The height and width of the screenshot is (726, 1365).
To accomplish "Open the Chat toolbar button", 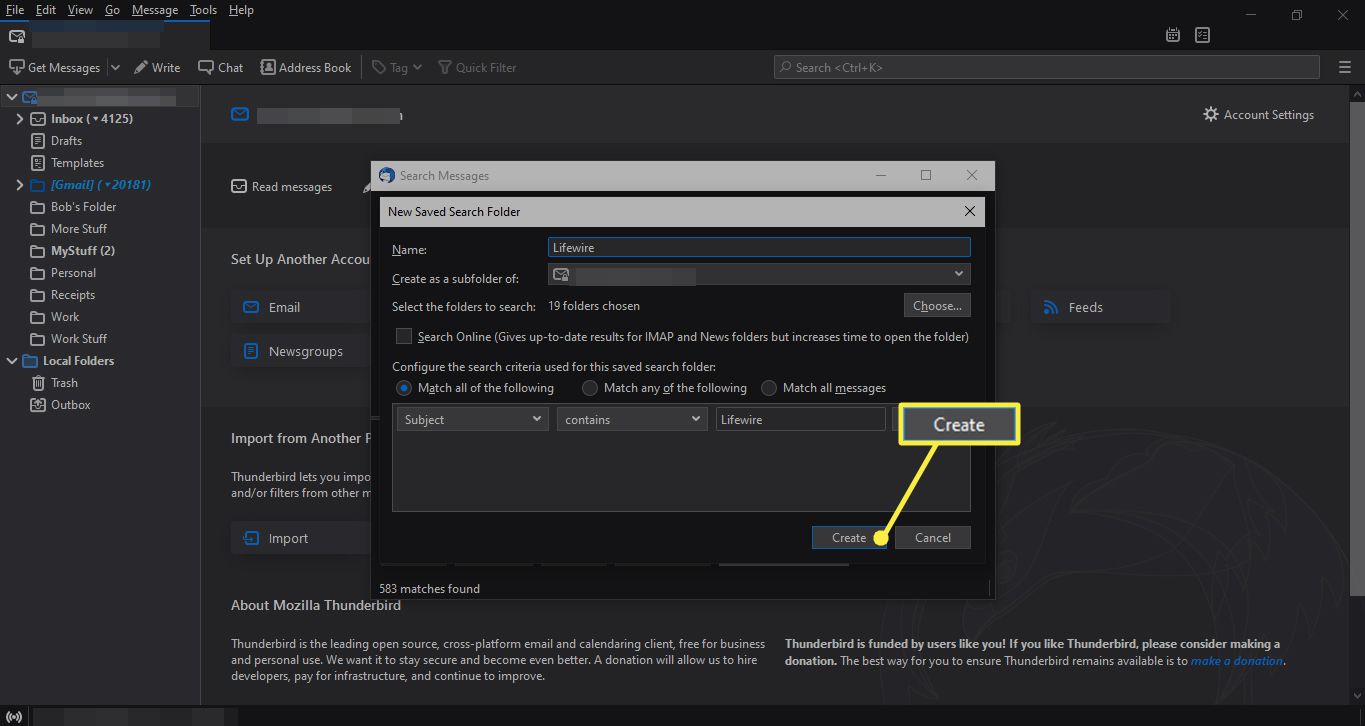I will tap(220, 67).
